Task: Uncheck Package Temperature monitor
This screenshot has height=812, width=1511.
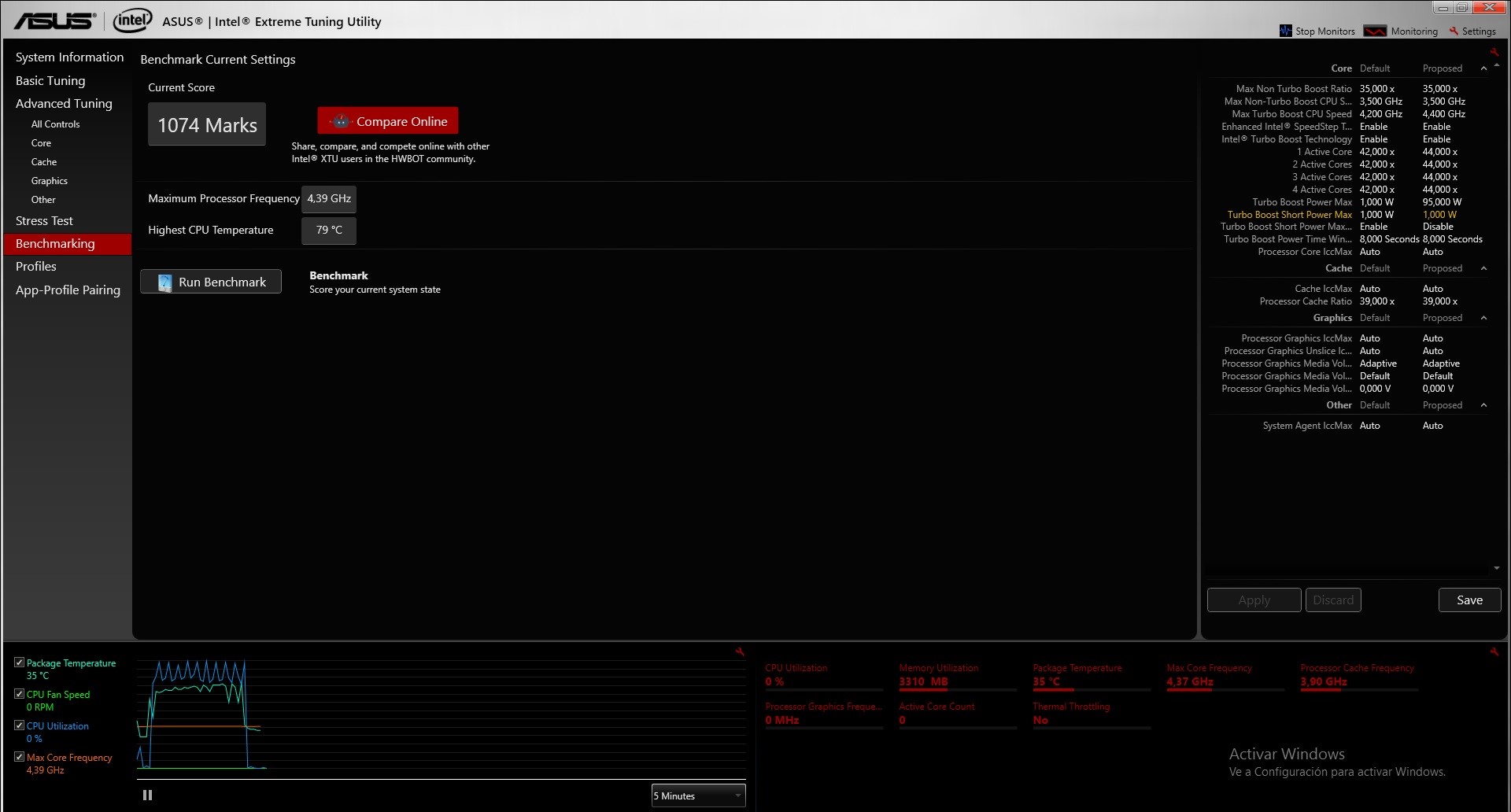Action: [x=20, y=663]
